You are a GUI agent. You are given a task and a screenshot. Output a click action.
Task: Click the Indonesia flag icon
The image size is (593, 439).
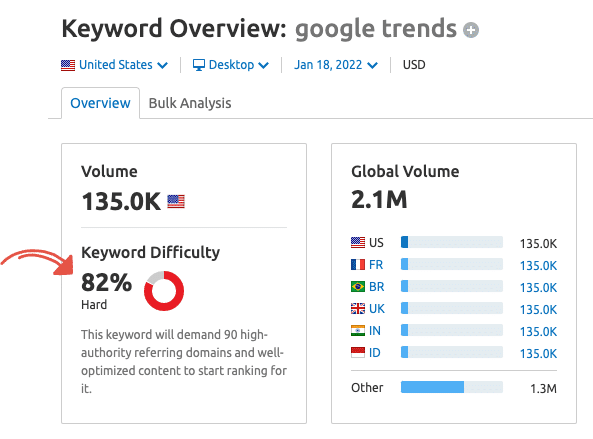[358, 352]
